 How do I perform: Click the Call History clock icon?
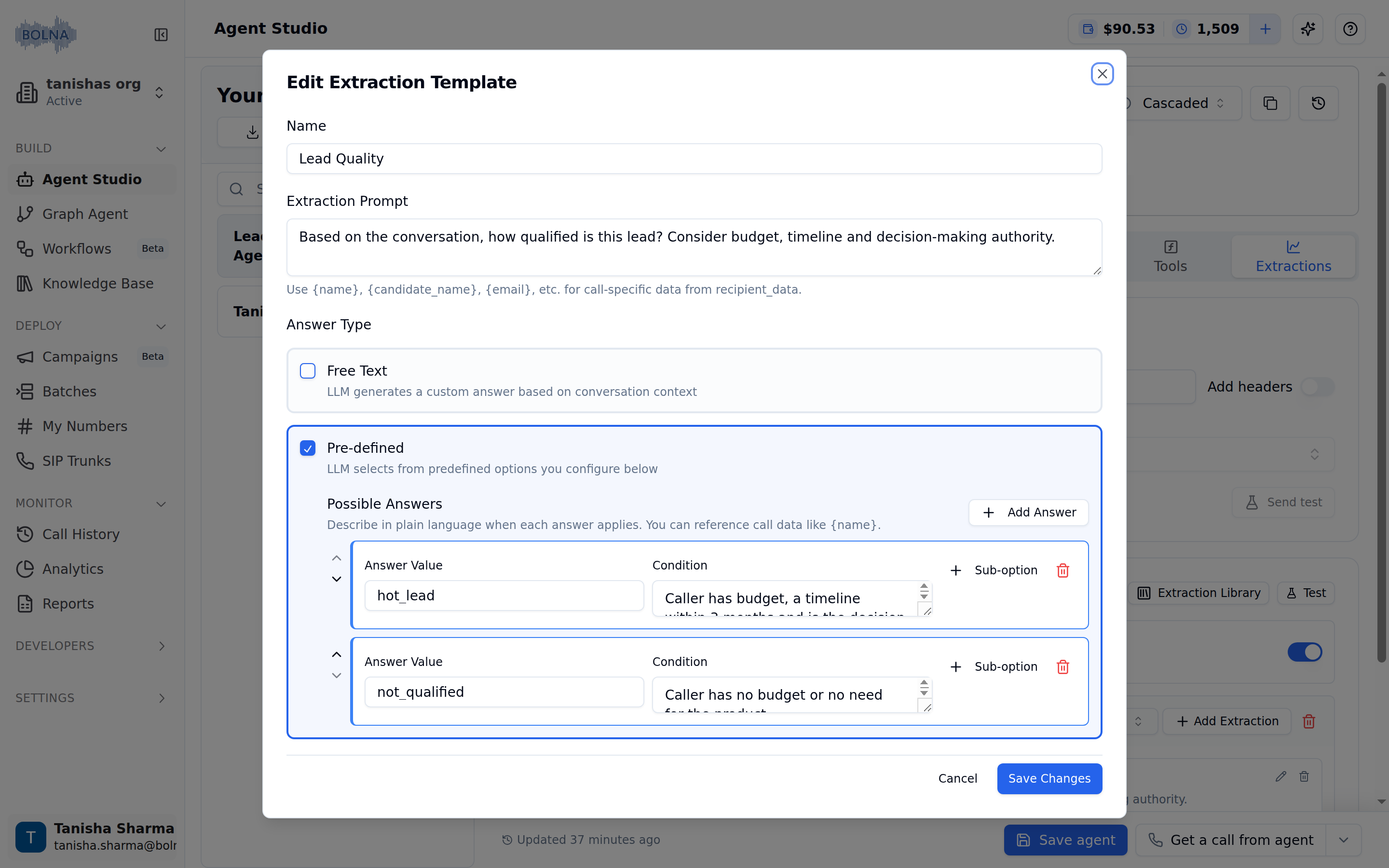tap(25, 534)
